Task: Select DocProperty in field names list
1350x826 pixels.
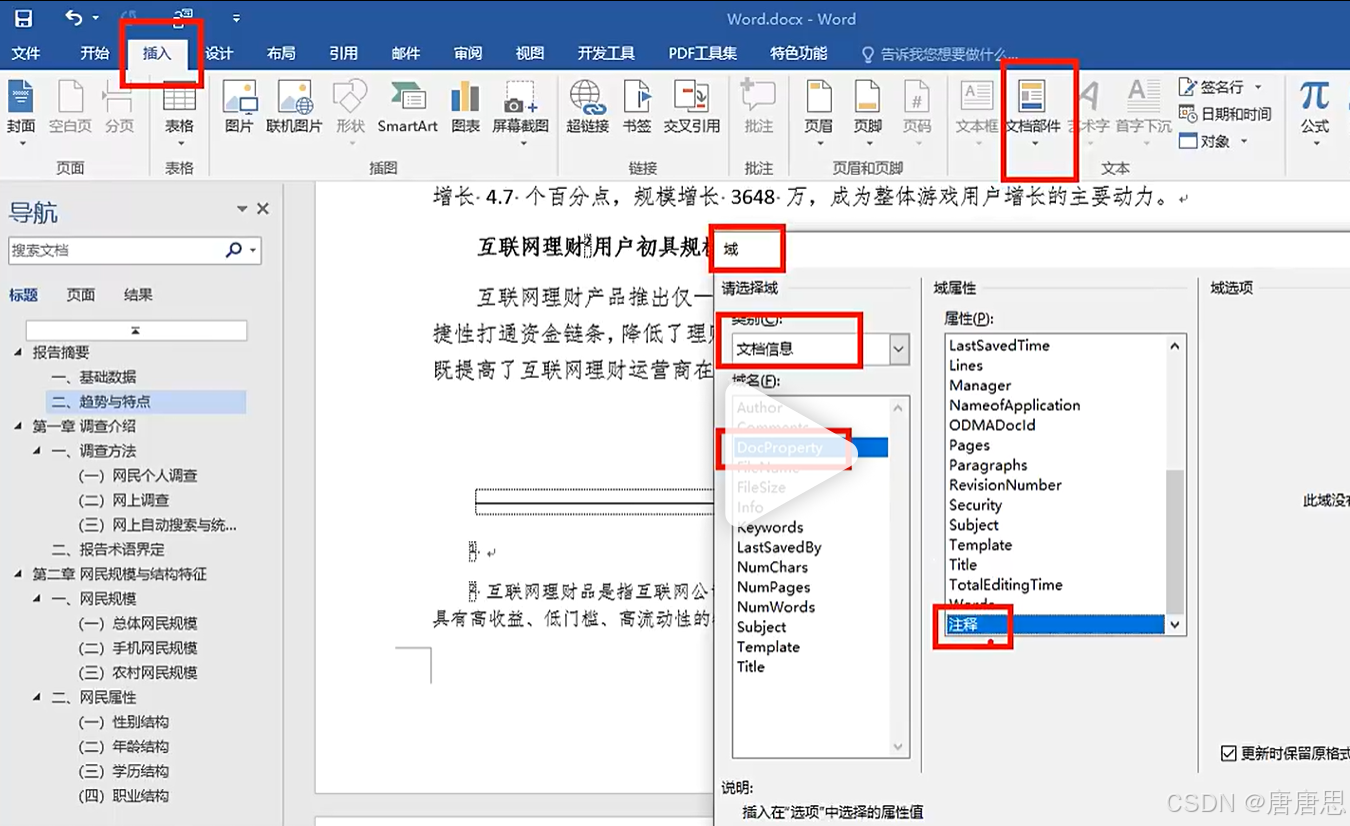Action: [x=810, y=448]
